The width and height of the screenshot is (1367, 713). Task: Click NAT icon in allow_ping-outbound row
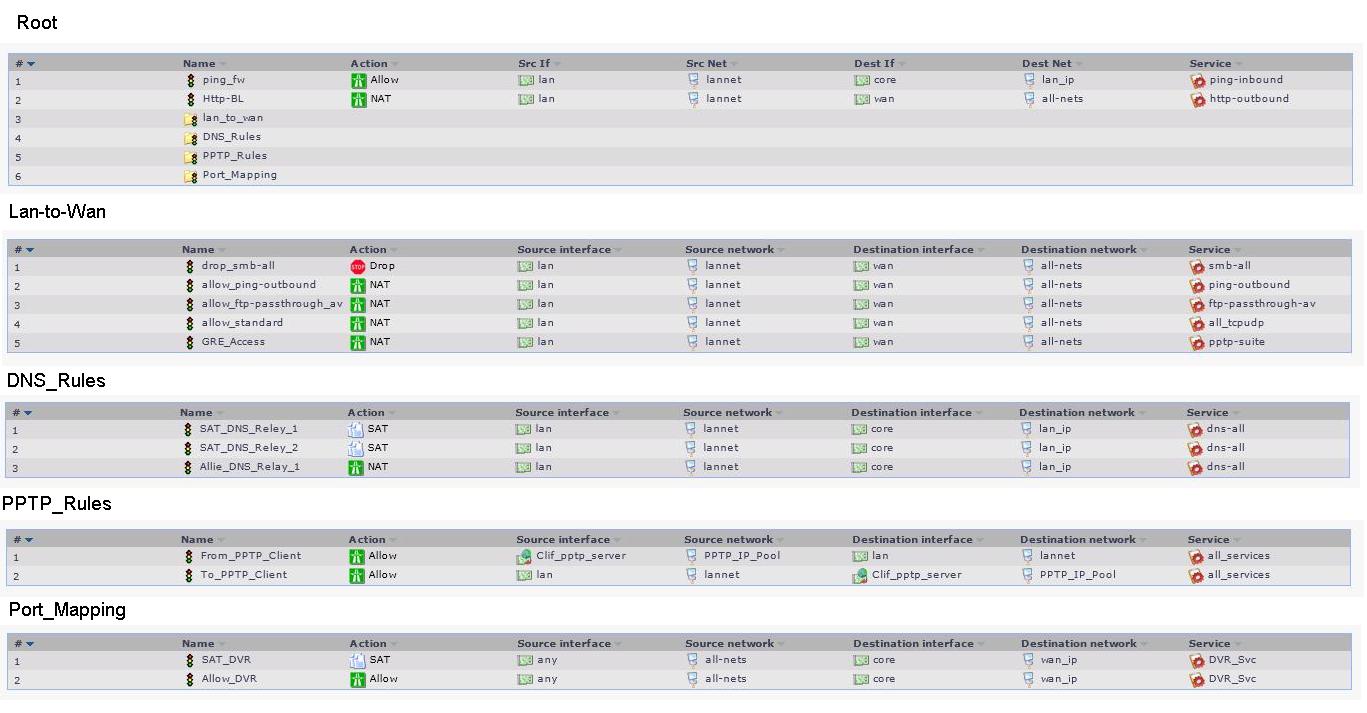(x=357, y=286)
